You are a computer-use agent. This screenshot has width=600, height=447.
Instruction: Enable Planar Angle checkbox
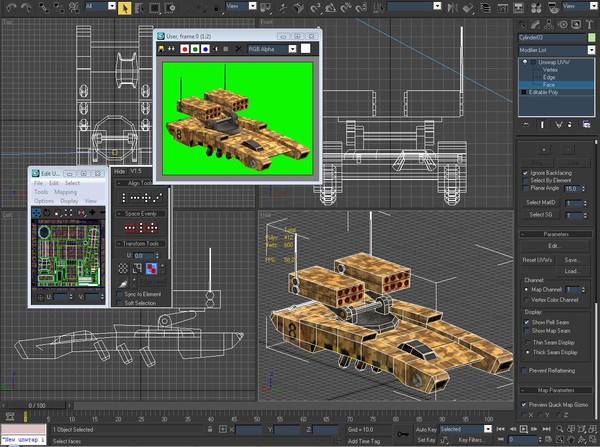(525, 188)
